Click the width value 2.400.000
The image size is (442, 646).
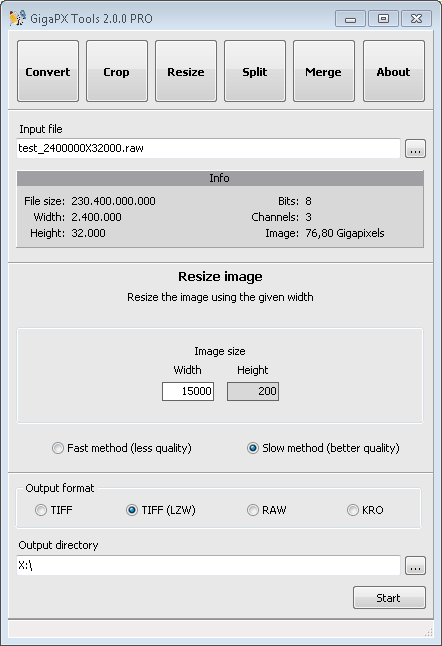[96, 217]
